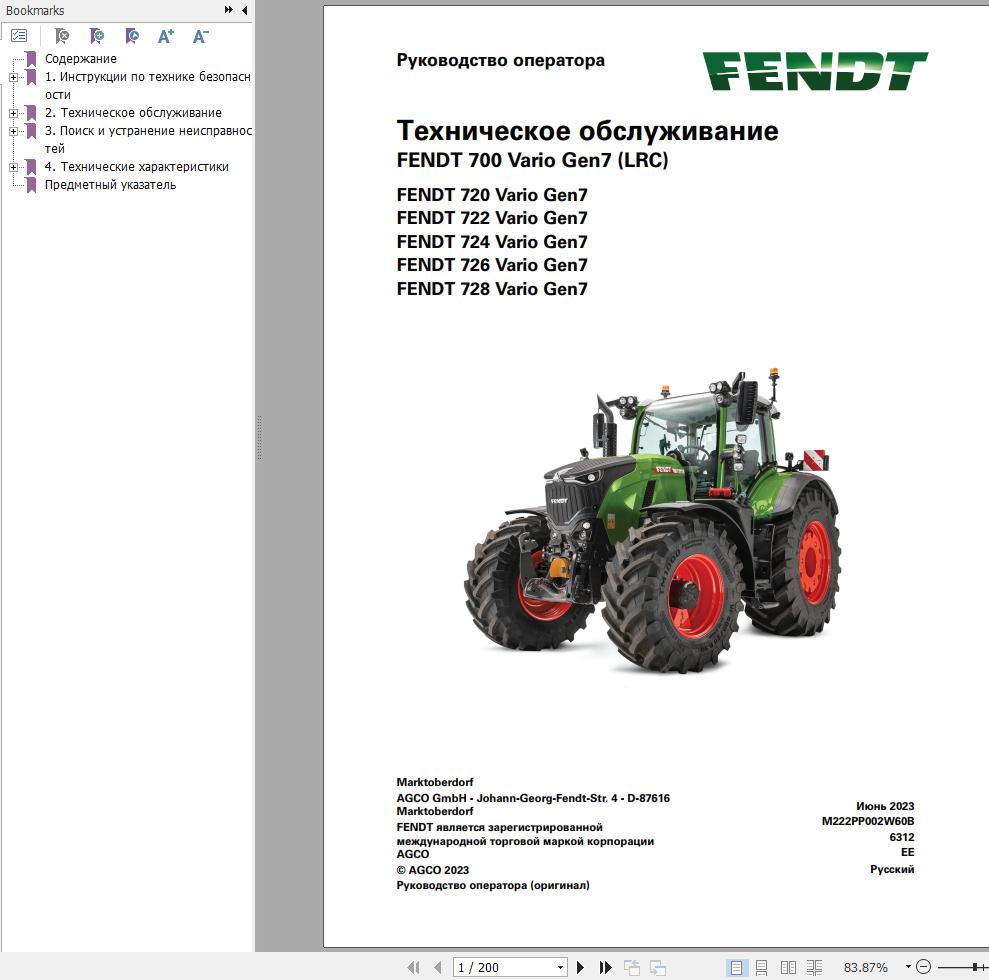The height and width of the screenshot is (980, 989).
Task: Open bookmark '2. Техническое обслуживание'
Action: tap(133, 113)
